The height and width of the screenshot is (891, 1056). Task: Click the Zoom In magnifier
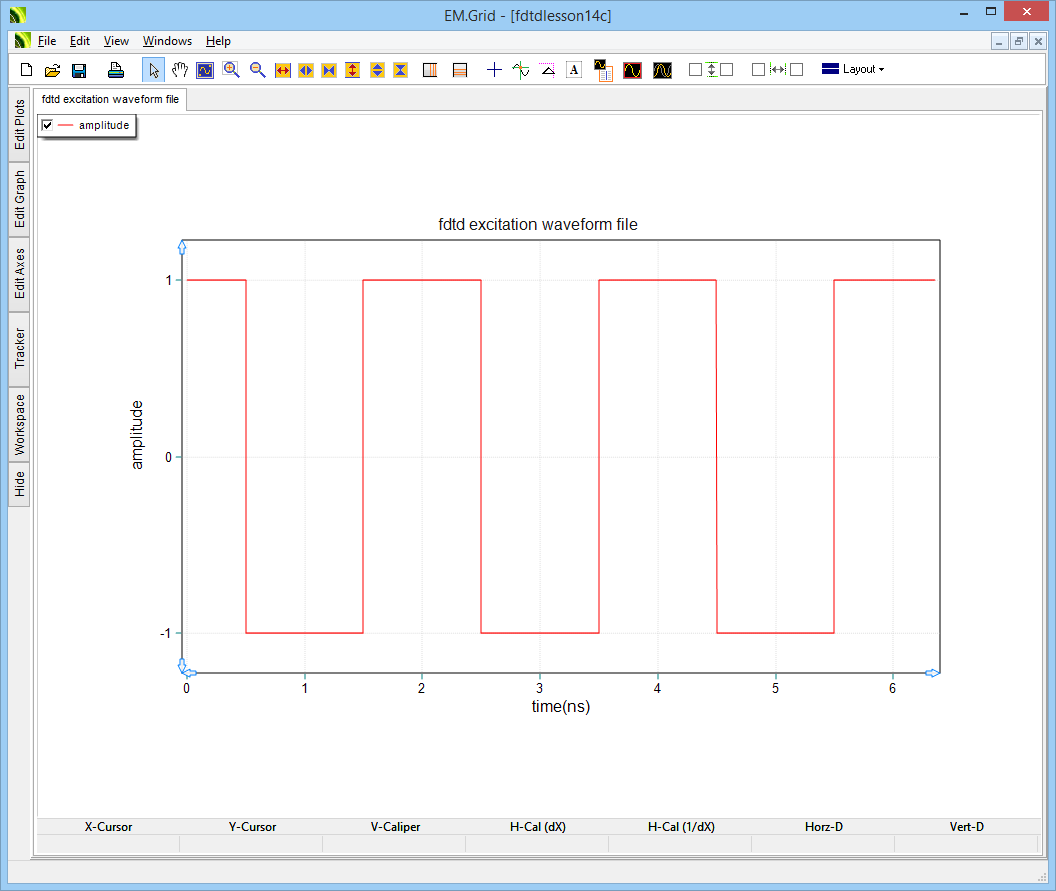231,70
